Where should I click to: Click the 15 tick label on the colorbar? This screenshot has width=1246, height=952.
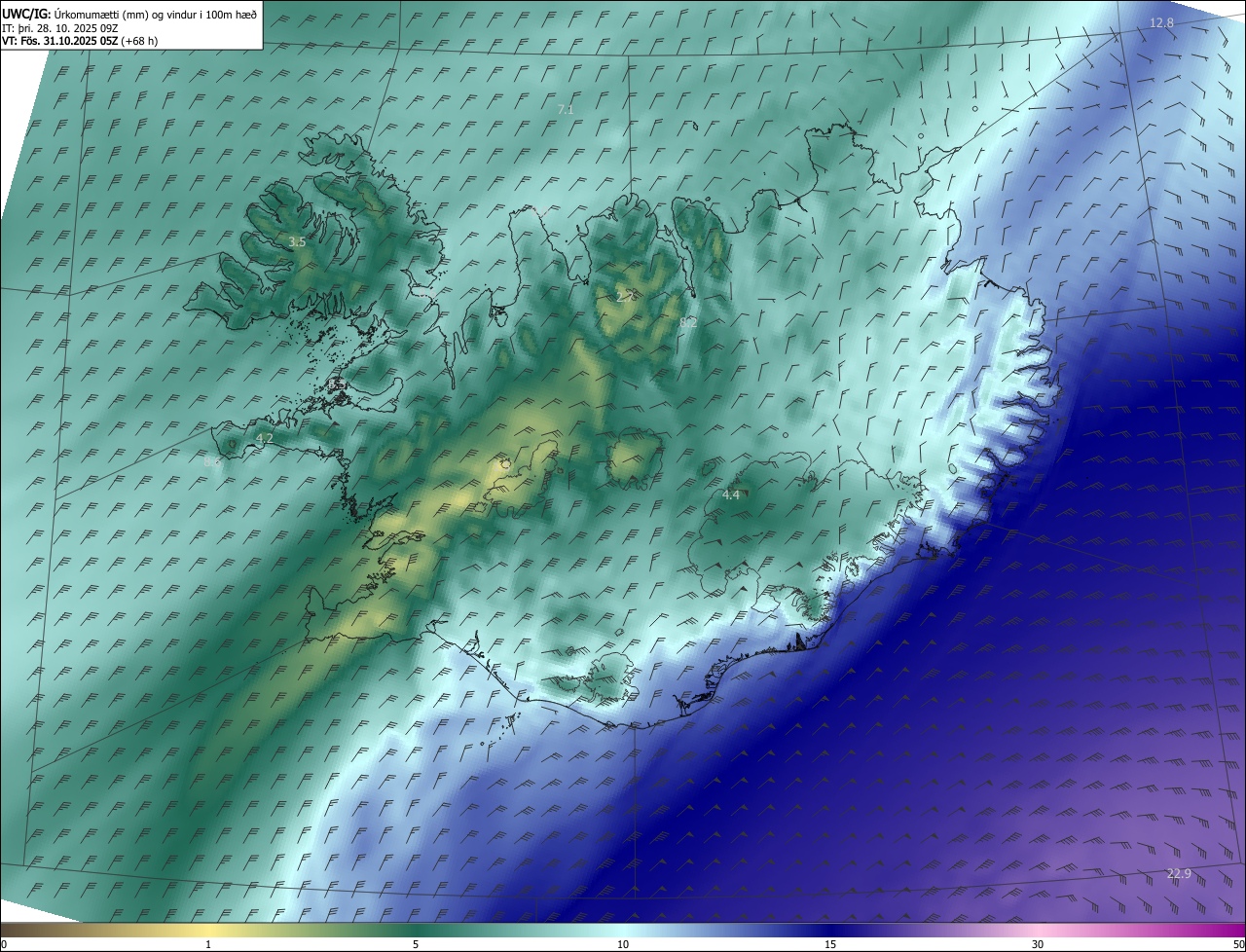coord(830,944)
